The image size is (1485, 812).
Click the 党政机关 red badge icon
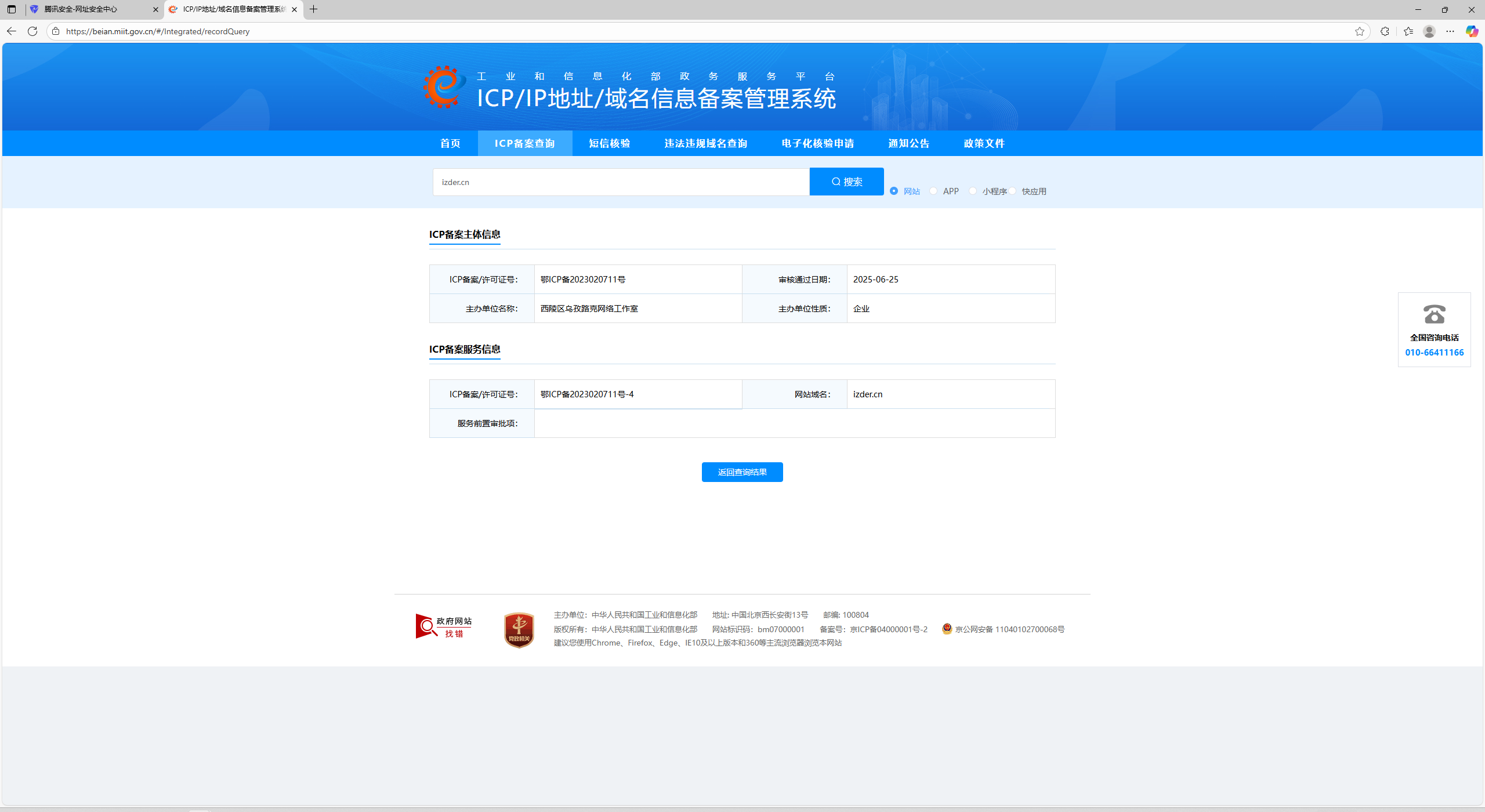pos(519,630)
